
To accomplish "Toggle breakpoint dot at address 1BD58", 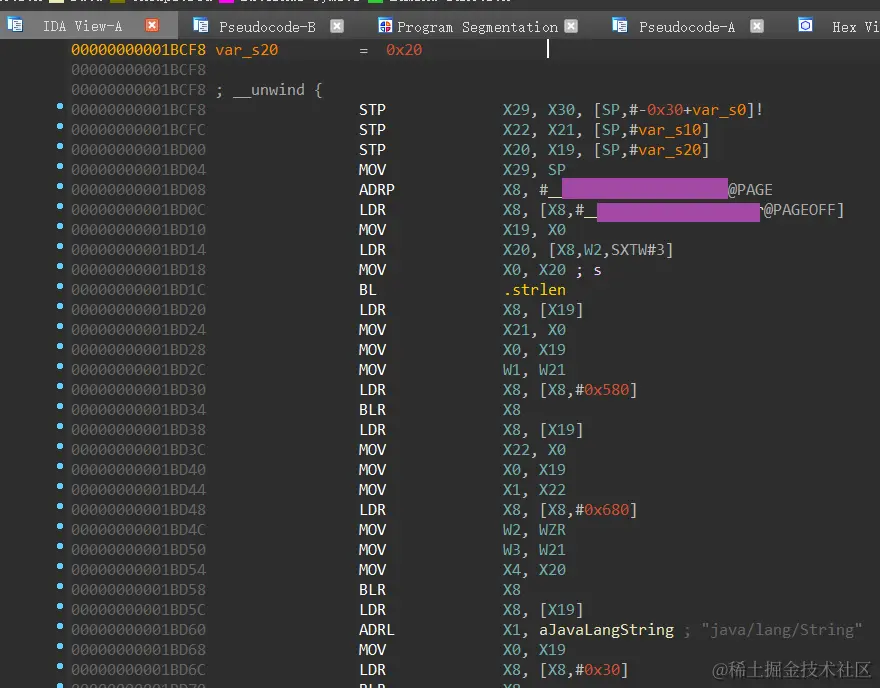I will pyautogui.click(x=60, y=586).
